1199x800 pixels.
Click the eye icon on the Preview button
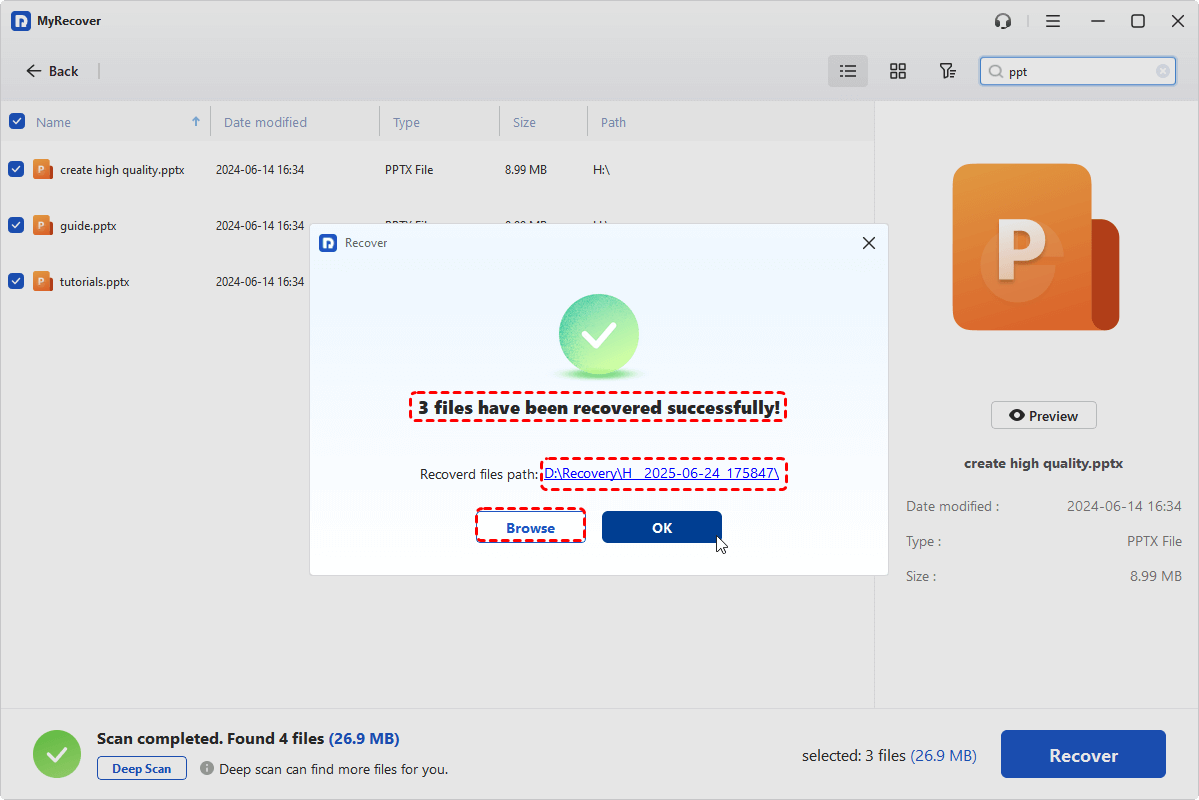click(1016, 415)
